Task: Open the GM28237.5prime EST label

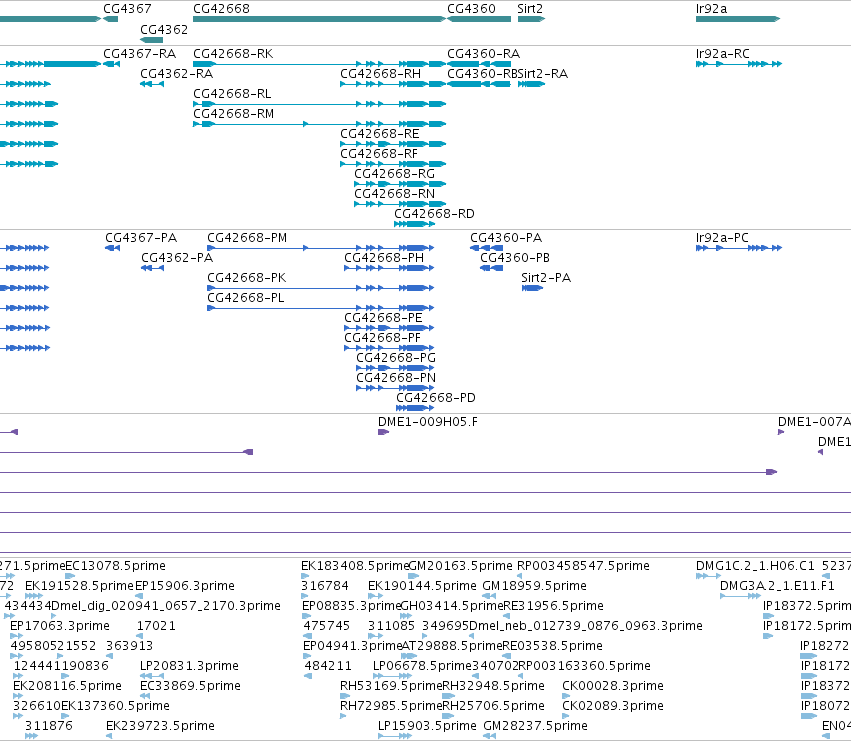Action: pyautogui.click(x=535, y=726)
